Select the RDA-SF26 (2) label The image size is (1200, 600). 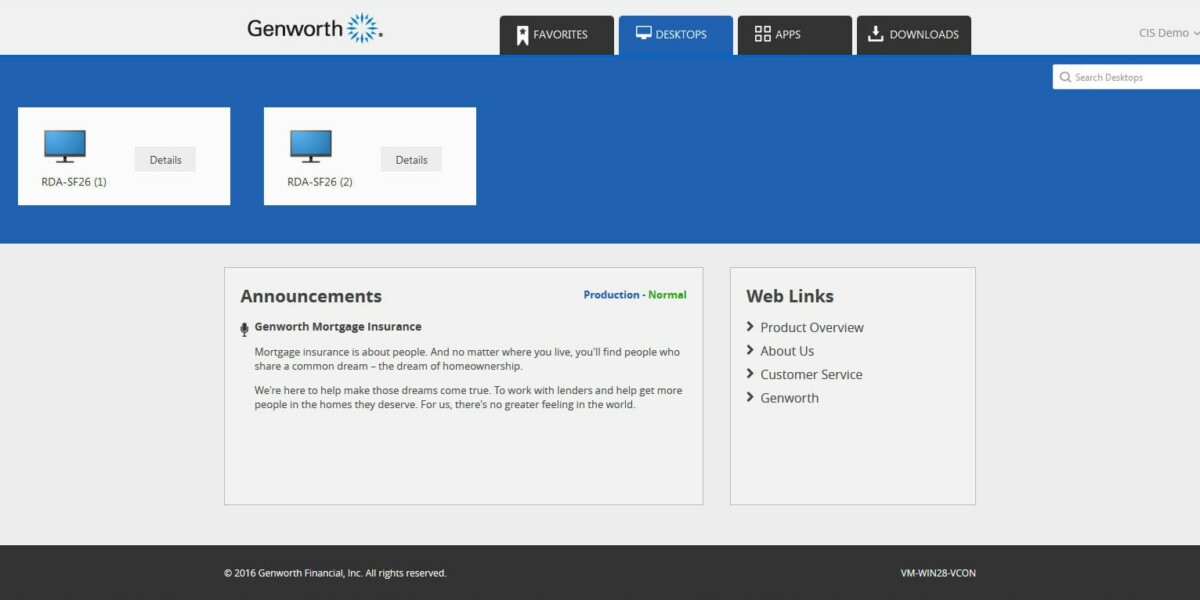pyautogui.click(x=320, y=182)
